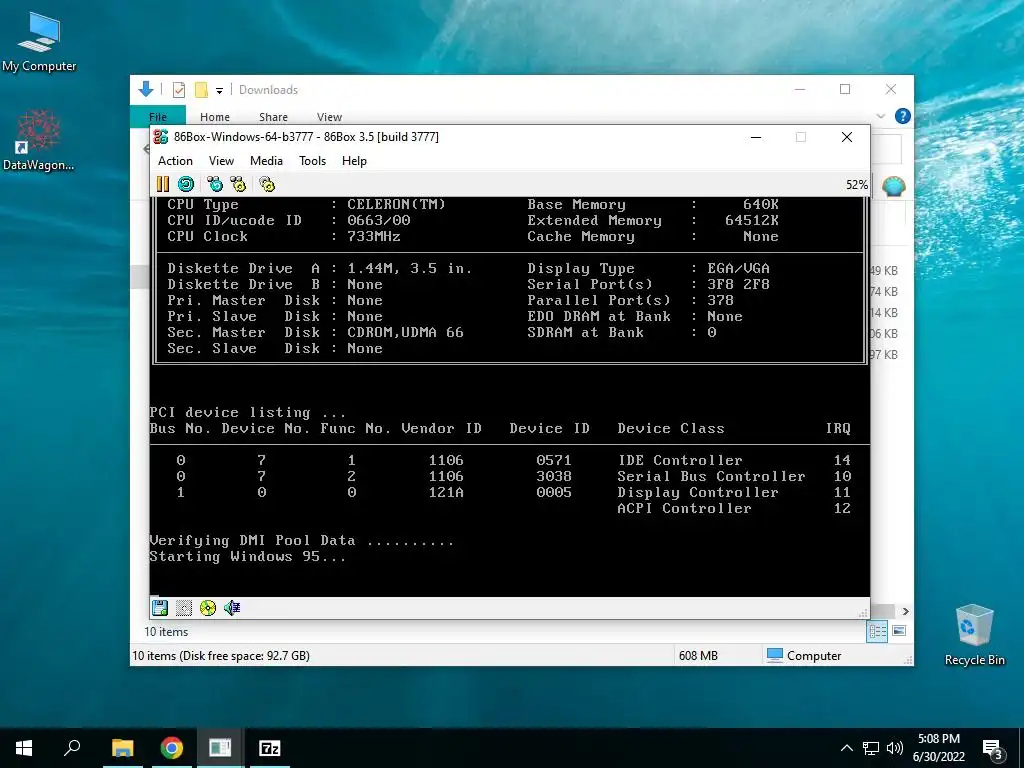The image size is (1024, 768).
Task: Send Ctrl+Alt+Del to the guest
Action: [214, 184]
